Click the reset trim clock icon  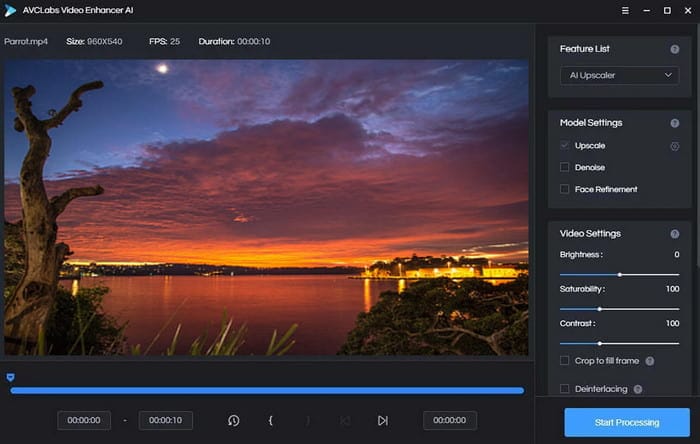coord(233,420)
